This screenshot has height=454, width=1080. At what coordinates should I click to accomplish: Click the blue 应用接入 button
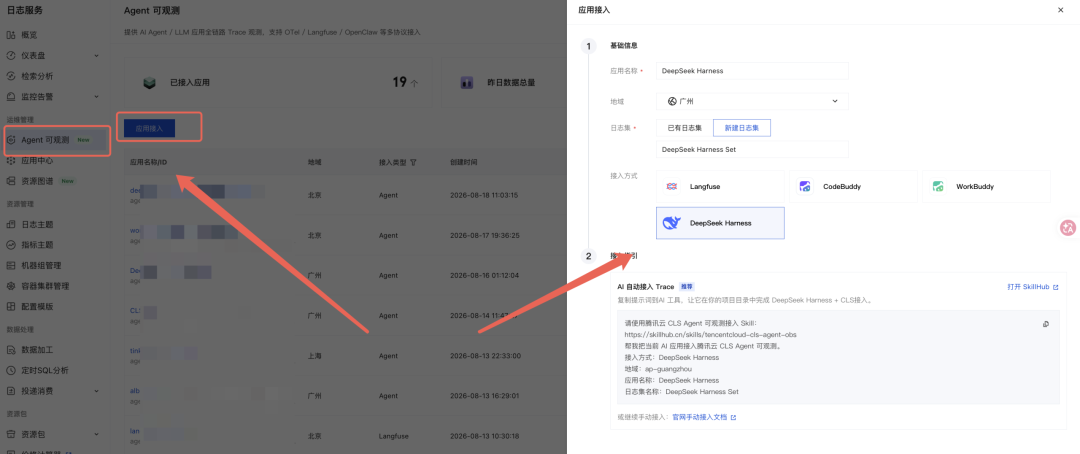pyautogui.click(x=149, y=128)
